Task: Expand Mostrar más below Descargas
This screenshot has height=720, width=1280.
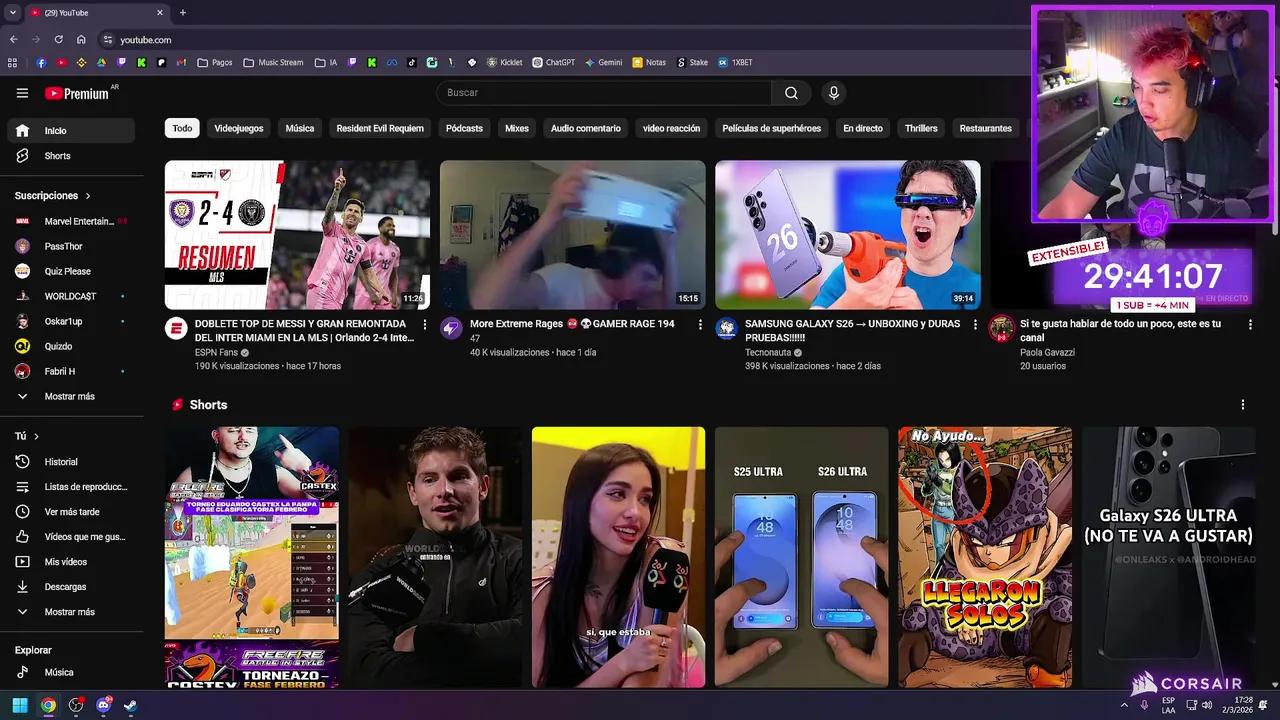Action: [70, 612]
